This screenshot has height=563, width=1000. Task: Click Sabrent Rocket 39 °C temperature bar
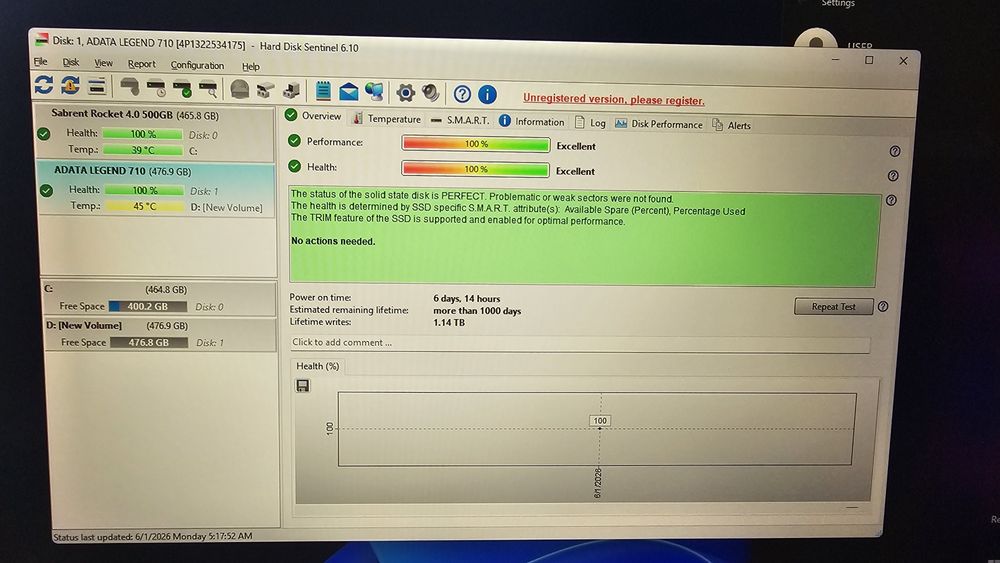tap(143, 150)
